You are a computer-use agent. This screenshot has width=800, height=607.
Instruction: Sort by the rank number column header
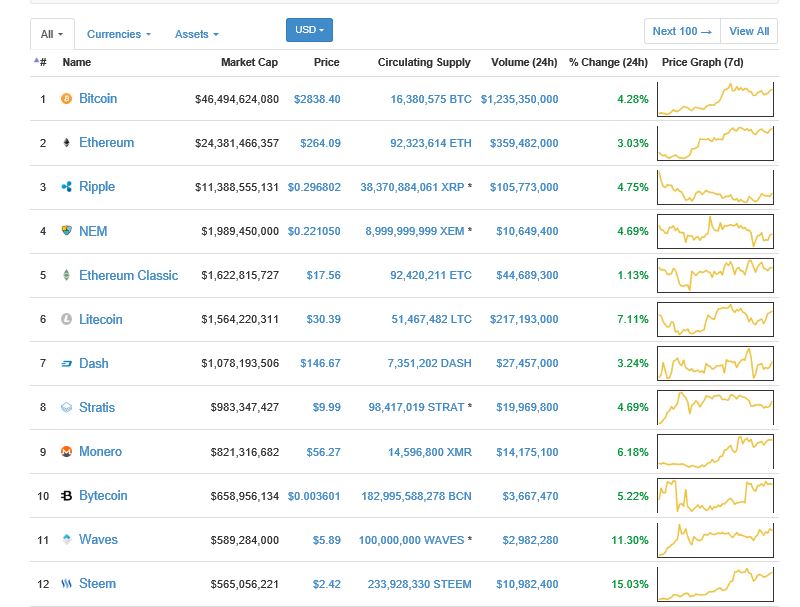pyautogui.click(x=41, y=62)
